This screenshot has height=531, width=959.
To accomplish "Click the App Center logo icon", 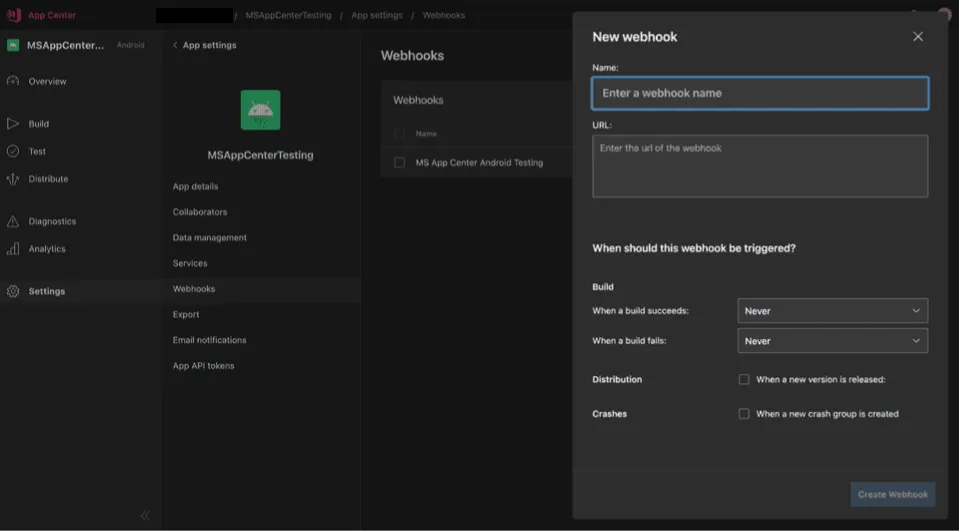I will click(13, 15).
